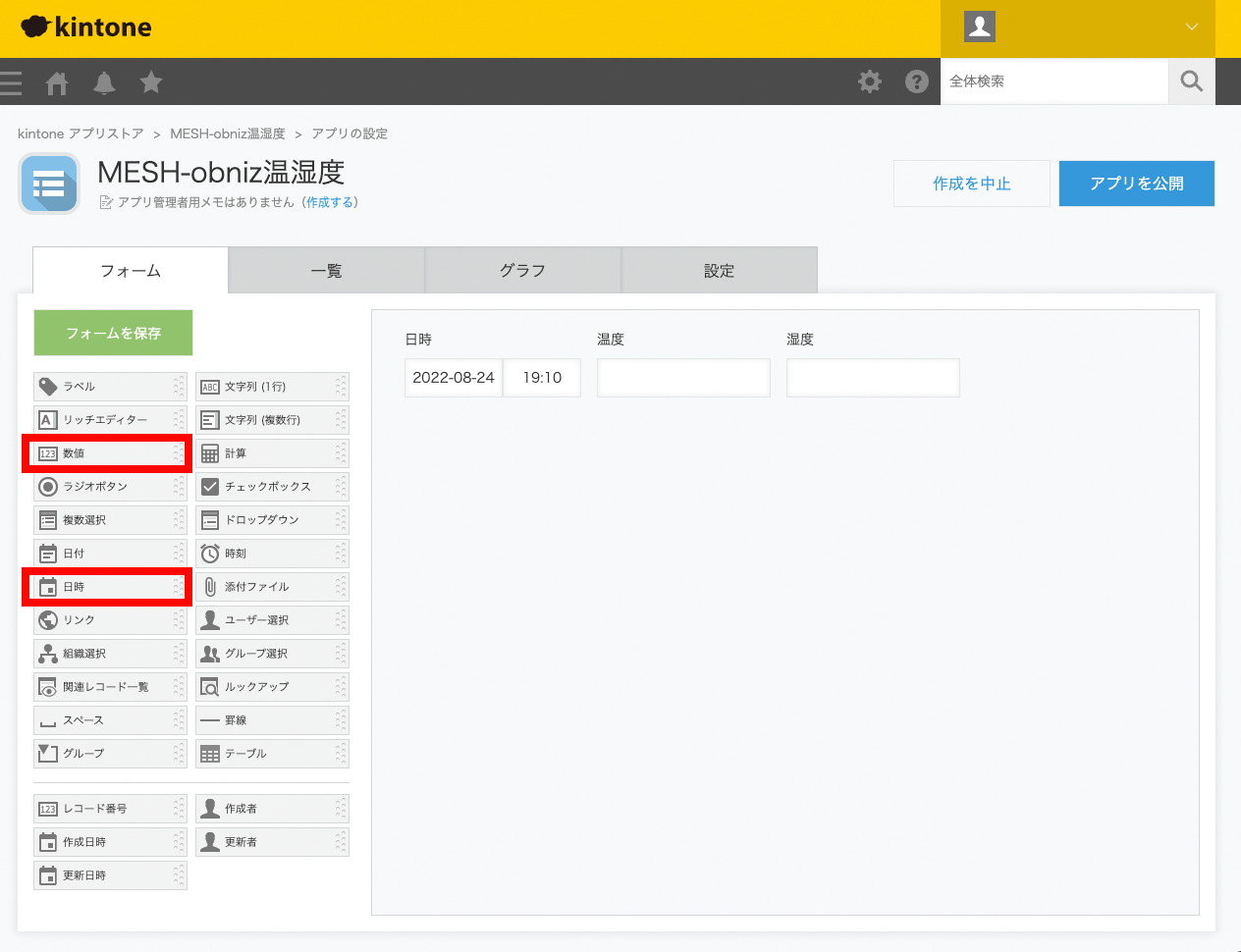The width and height of the screenshot is (1241, 952).
Task: Select the 複数選択 field element
Action: click(110, 520)
